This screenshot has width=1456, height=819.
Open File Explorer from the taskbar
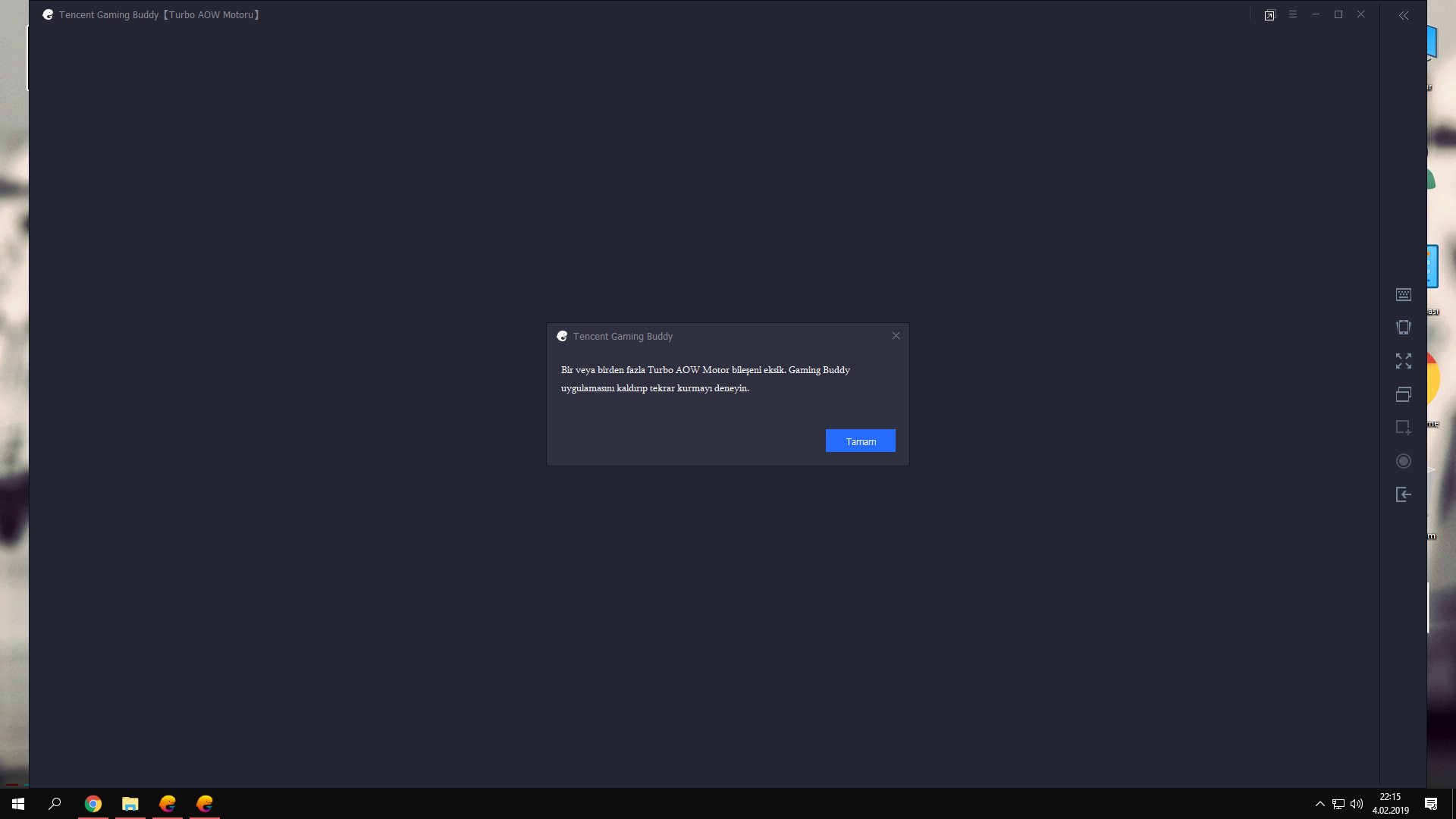point(130,804)
